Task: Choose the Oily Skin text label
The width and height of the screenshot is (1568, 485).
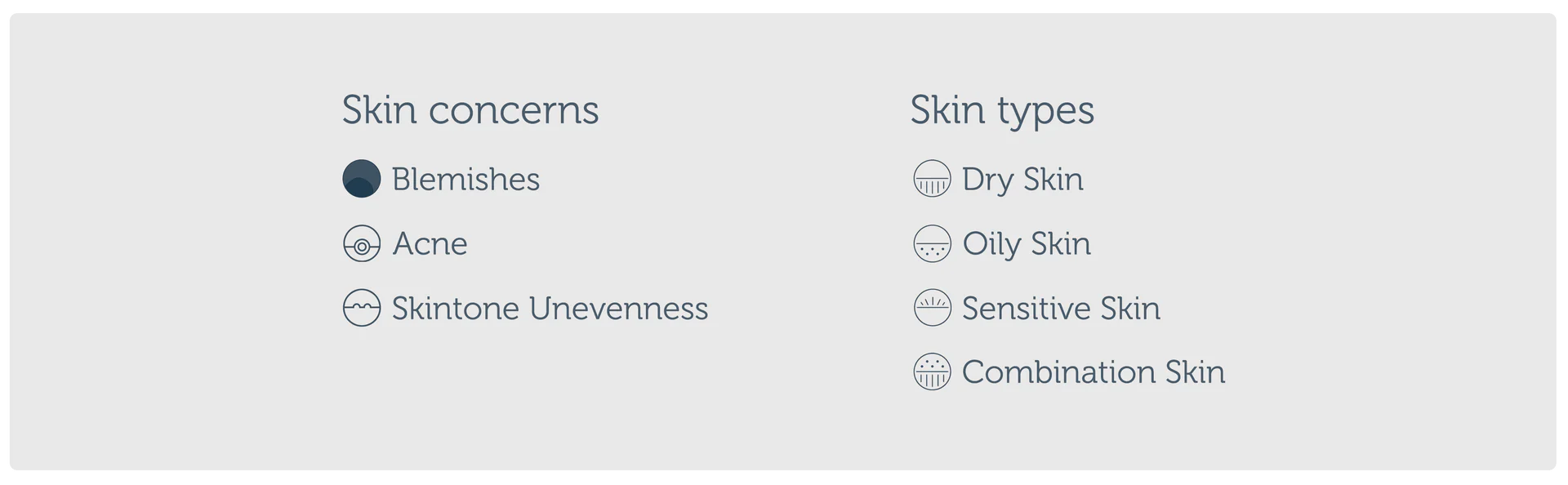Action: pos(1027,243)
